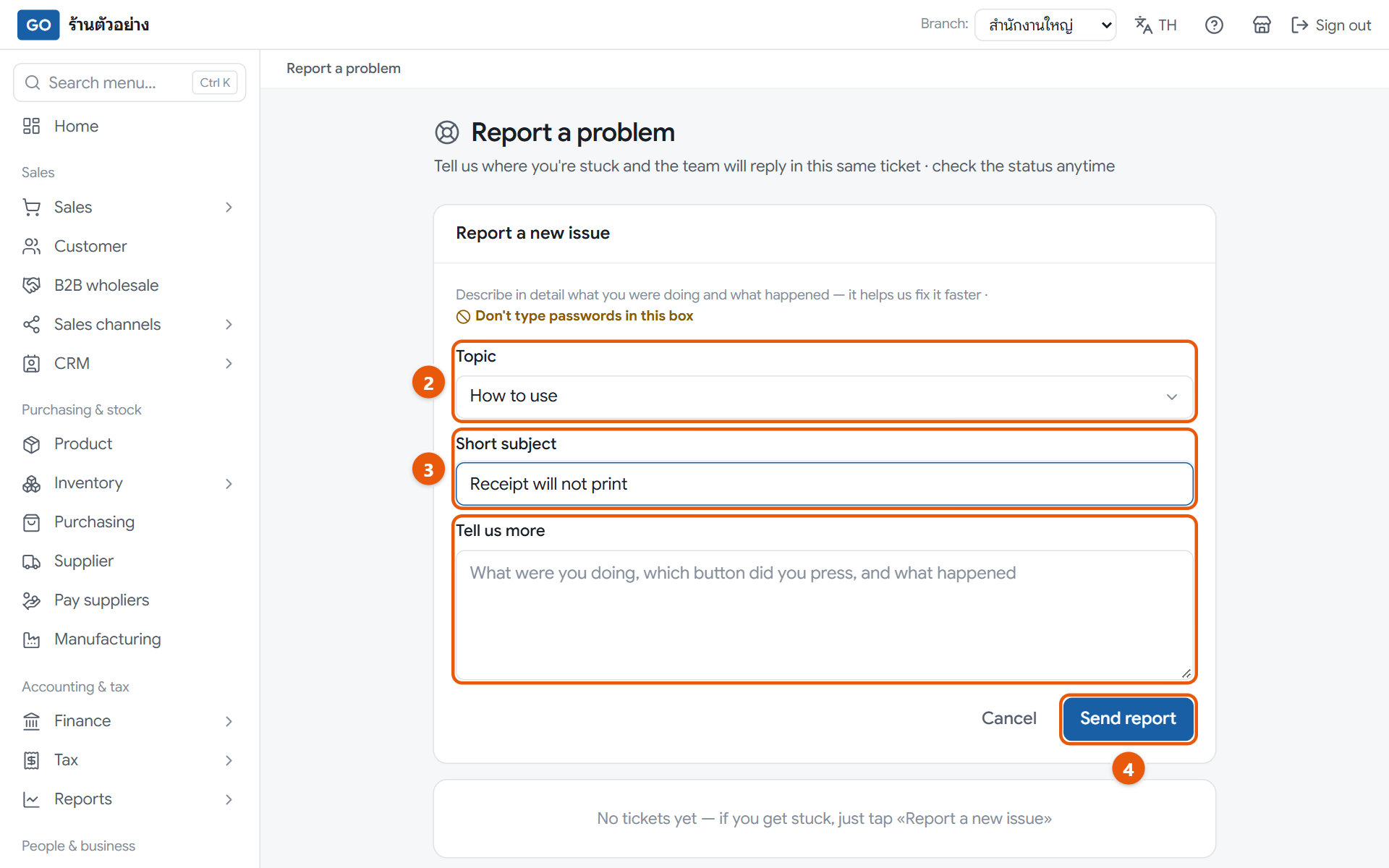Expand the Inventory submenu chevron
1389x868 pixels.
[229, 483]
